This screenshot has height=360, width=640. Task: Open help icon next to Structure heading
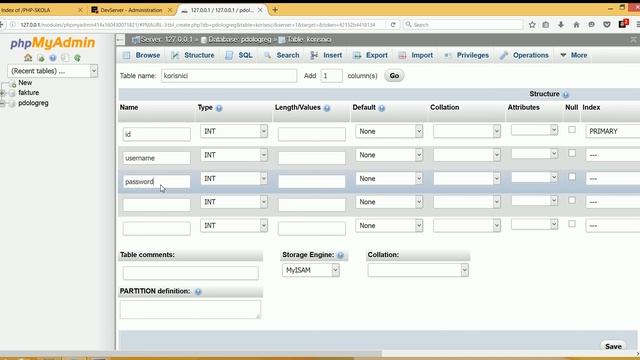[565, 95]
